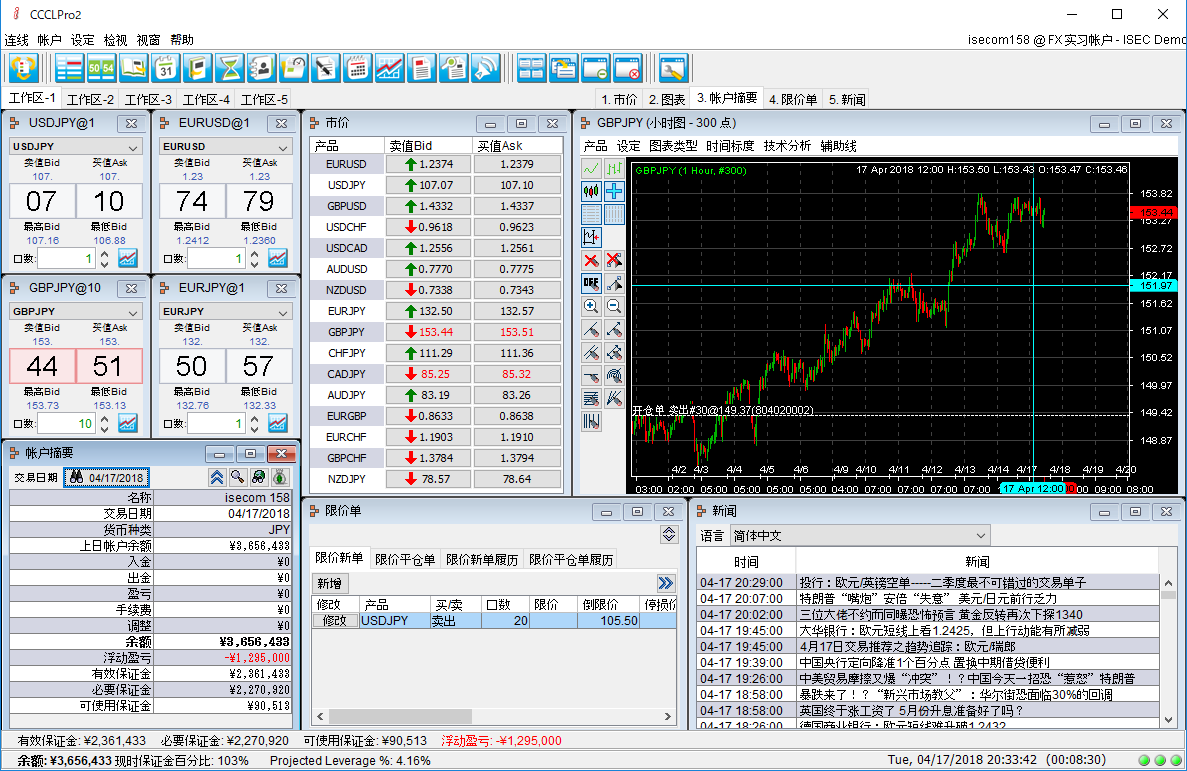Click the 50 54 price panel toolbar icon
The height and width of the screenshot is (771, 1187).
point(101,68)
